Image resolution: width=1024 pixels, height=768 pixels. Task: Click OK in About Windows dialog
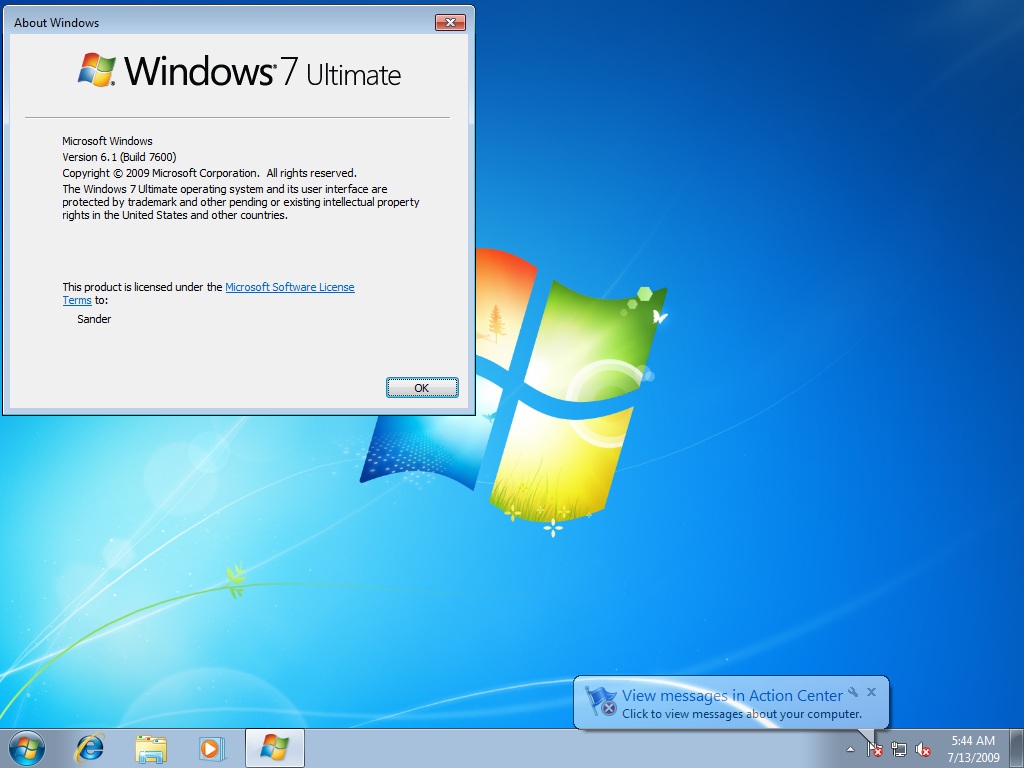click(422, 387)
